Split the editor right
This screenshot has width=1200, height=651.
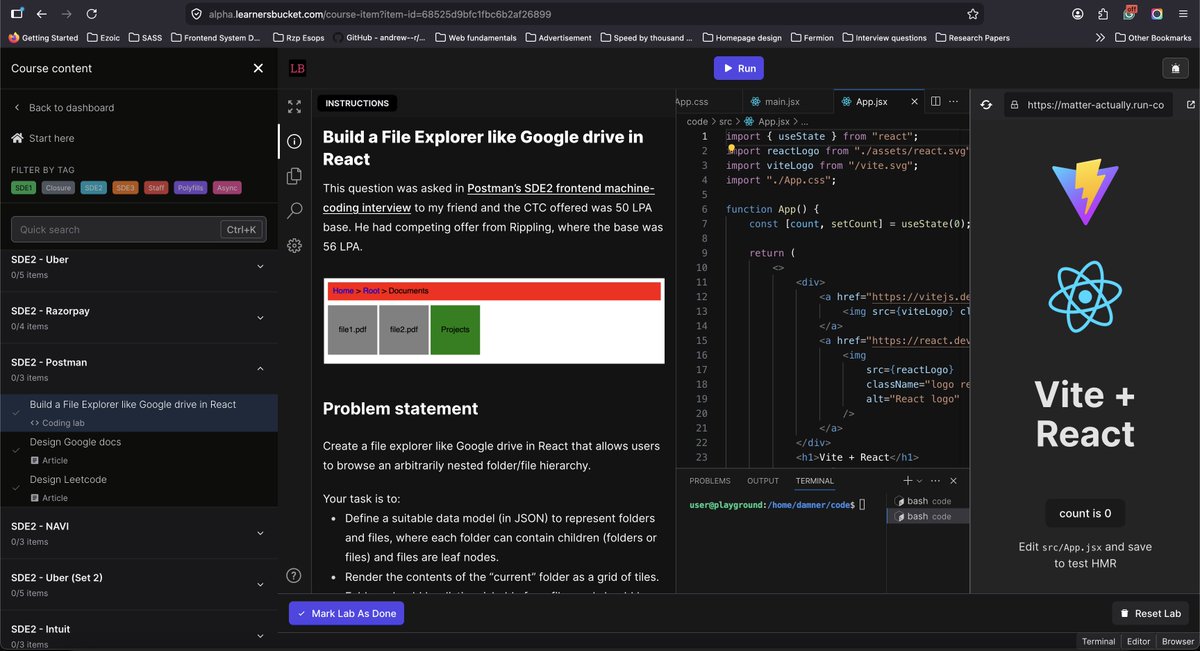pyautogui.click(x=936, y=101)
